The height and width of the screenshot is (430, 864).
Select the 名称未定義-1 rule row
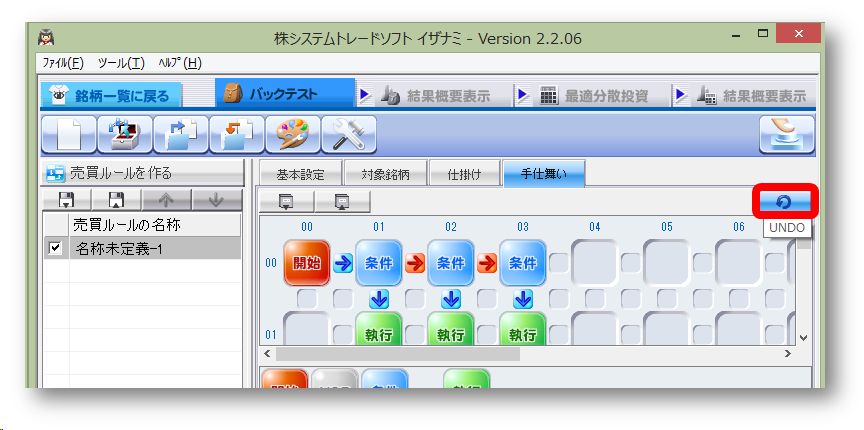(142, 249)
